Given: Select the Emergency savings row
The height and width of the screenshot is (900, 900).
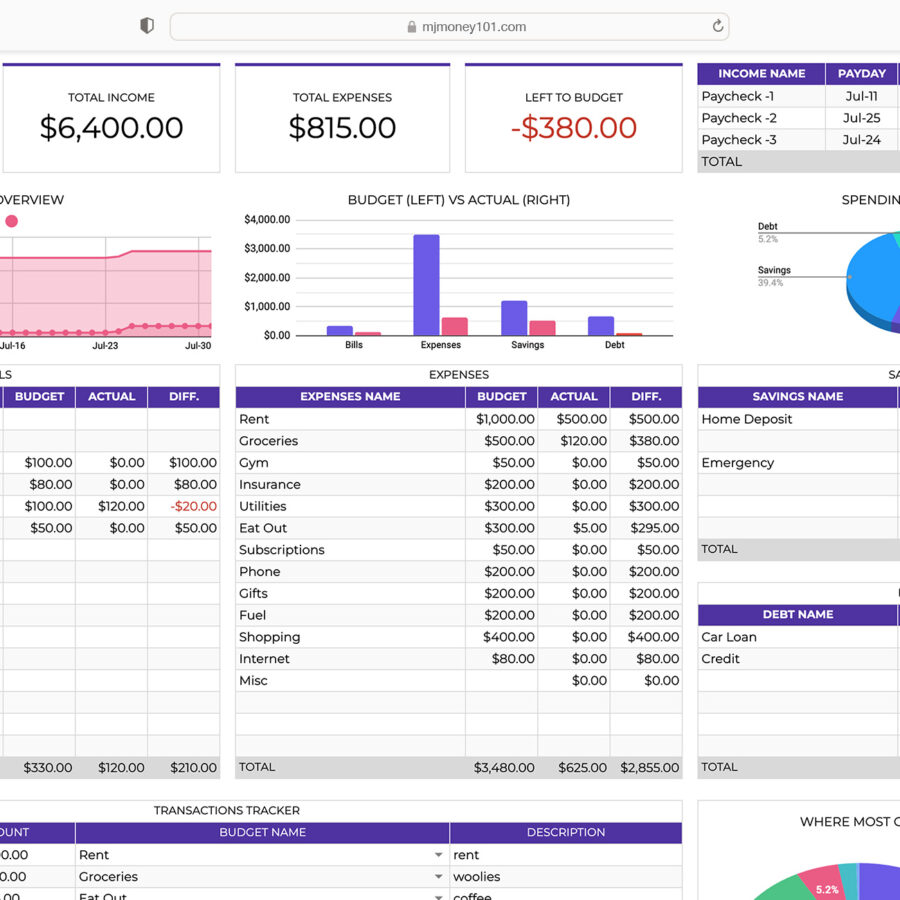Looking at the screenshot, I should pyautogui.click(x=798, y=463).
